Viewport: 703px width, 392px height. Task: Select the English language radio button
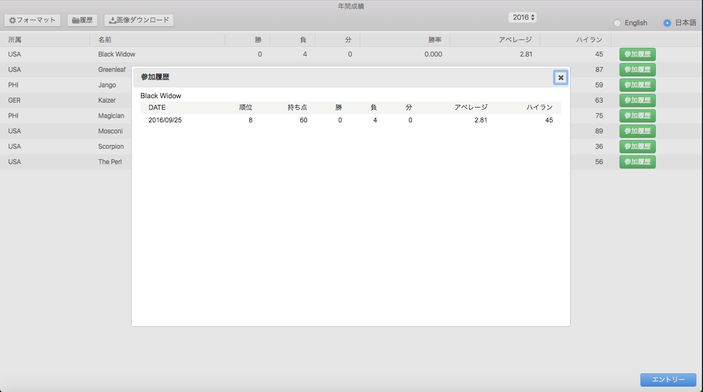617,23
